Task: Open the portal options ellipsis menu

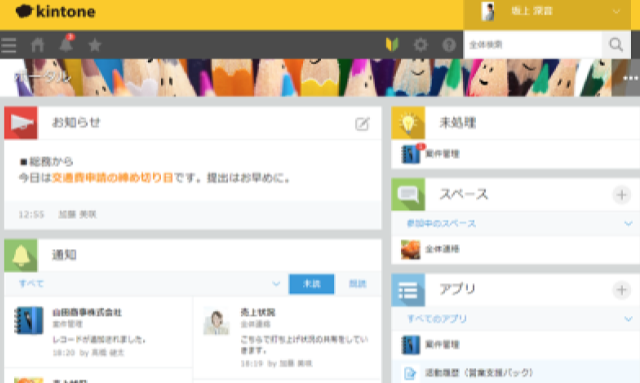Action: coord(630,78)
